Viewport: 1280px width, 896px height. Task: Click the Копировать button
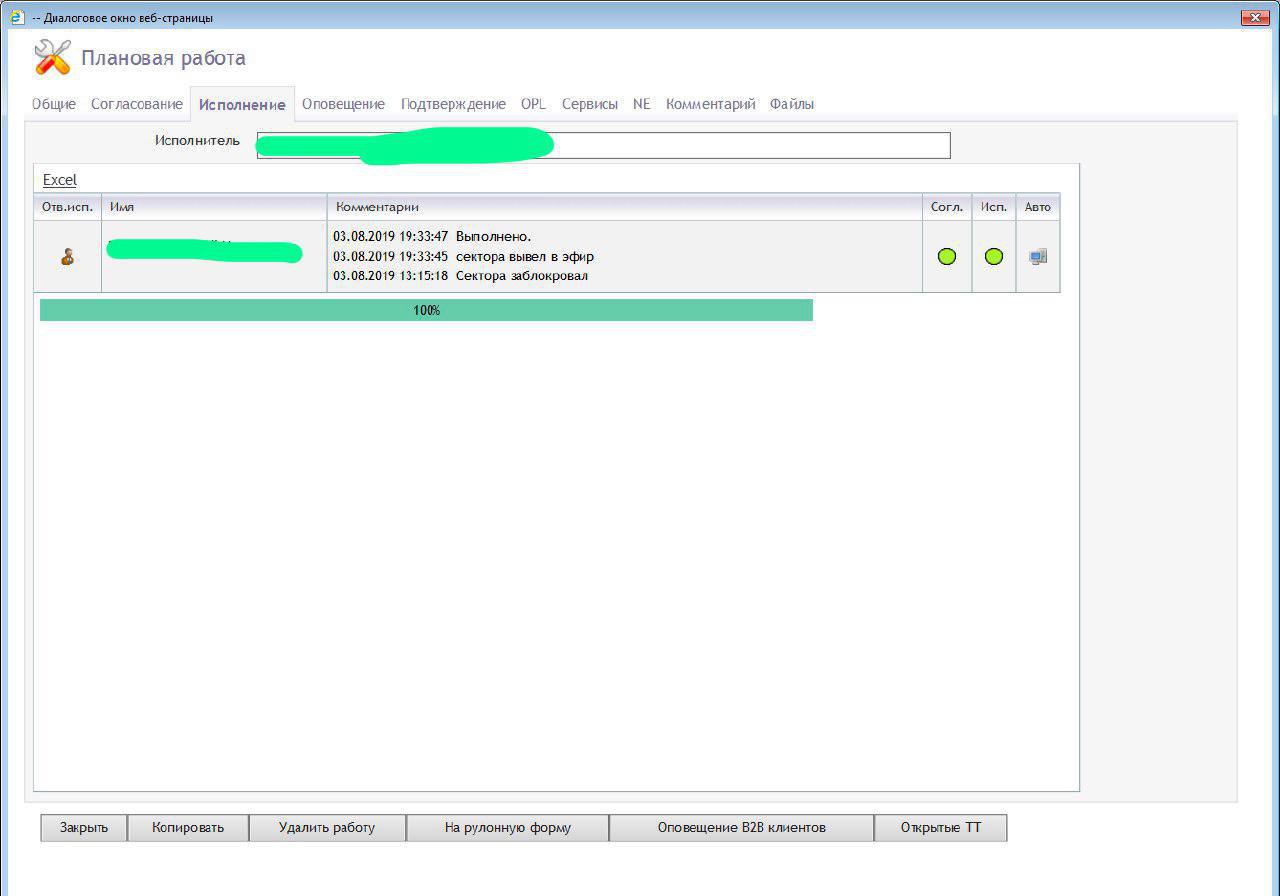[x=188, y=828]
